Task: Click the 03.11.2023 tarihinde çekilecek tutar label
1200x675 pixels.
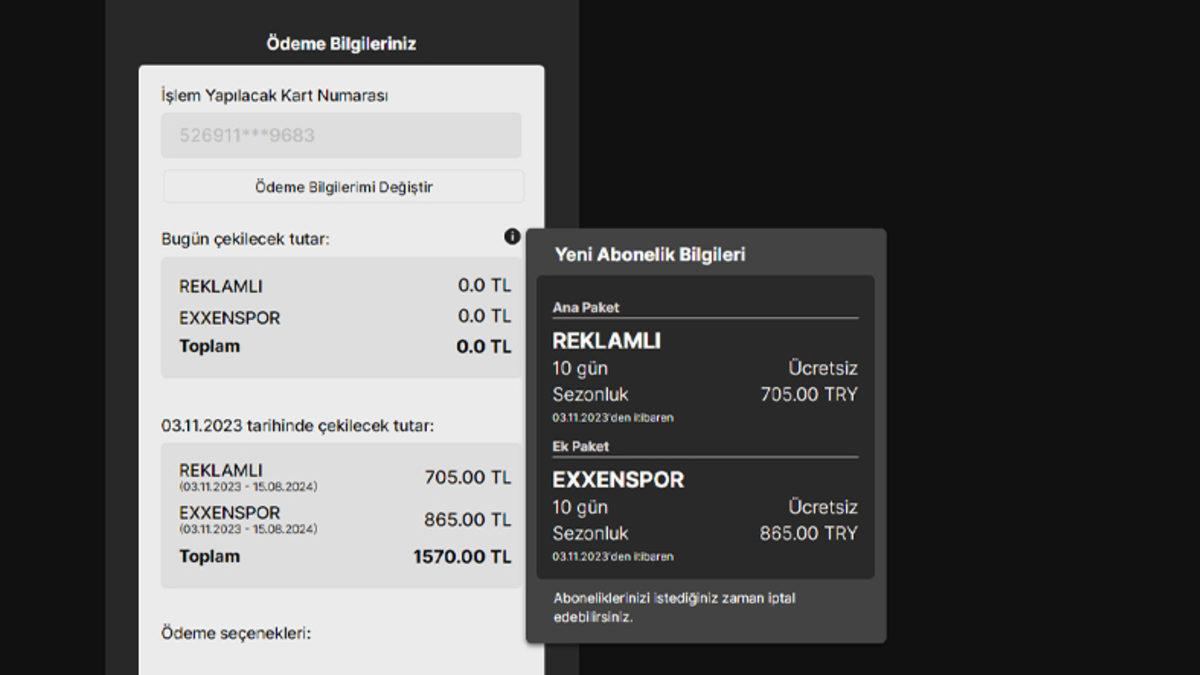Action: [x=298, y=426]
